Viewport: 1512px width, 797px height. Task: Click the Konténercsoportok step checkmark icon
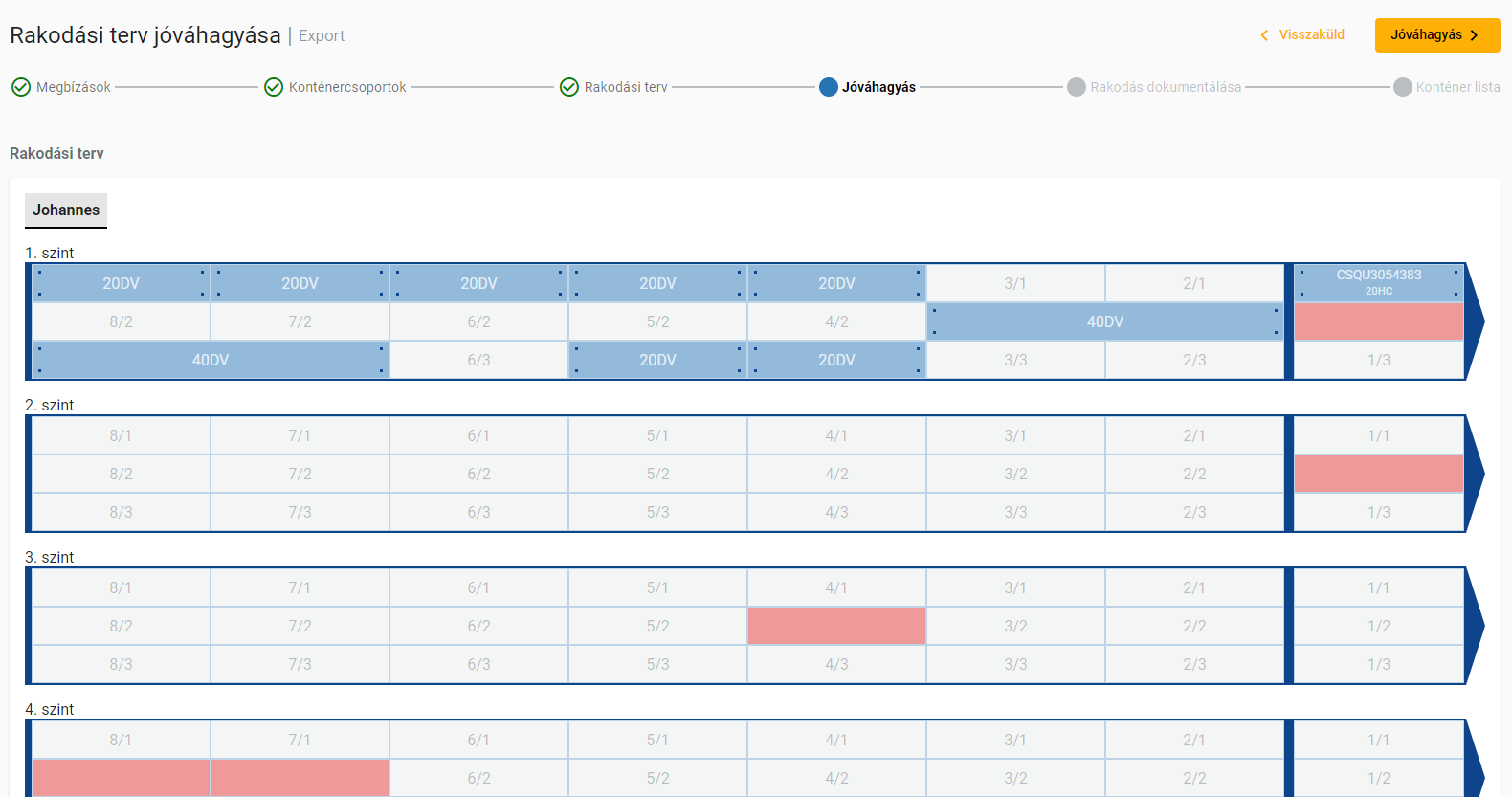(x=274, y=87)
